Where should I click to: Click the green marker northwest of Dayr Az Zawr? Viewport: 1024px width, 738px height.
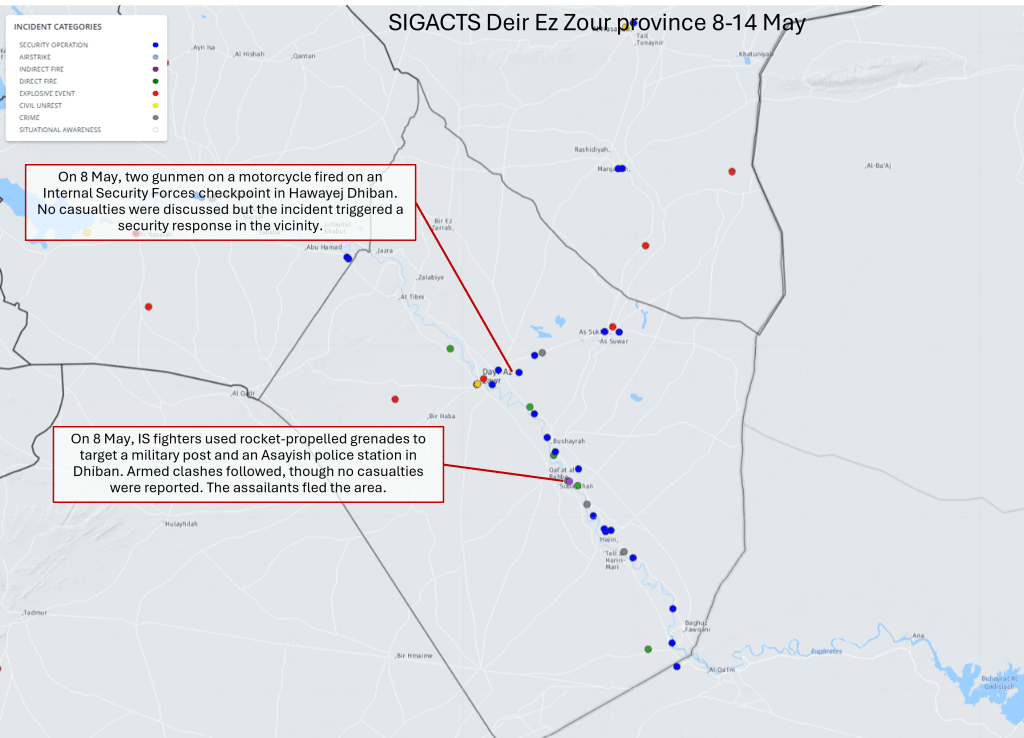tap(450, 349)
